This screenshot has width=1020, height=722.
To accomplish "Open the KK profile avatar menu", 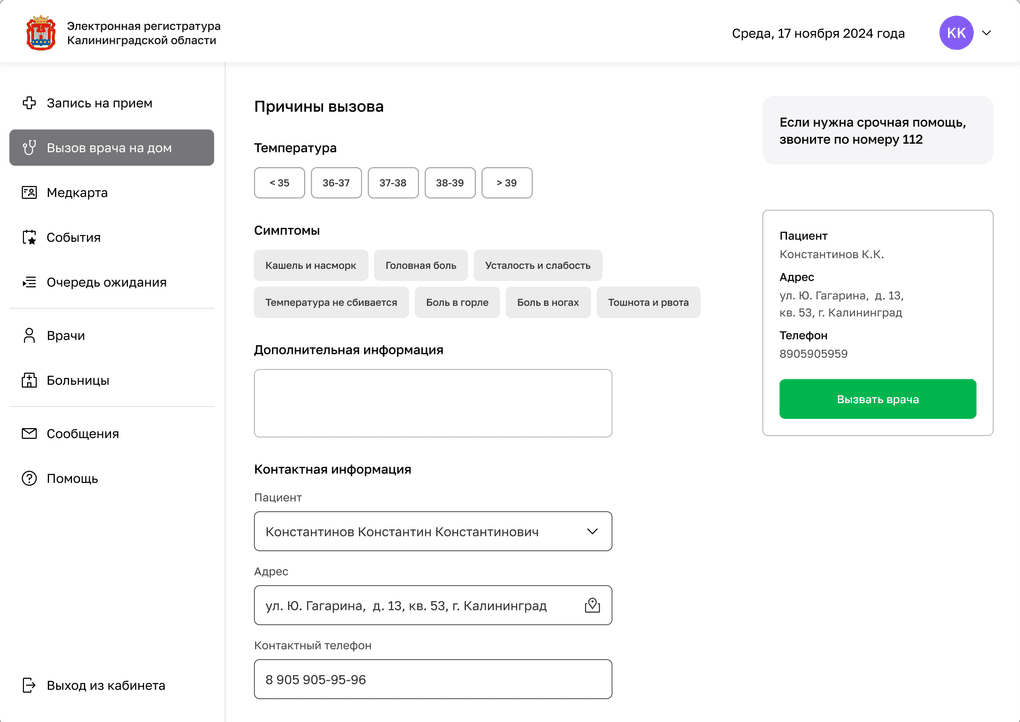I will pyautogui.click(x=956, y=33).
